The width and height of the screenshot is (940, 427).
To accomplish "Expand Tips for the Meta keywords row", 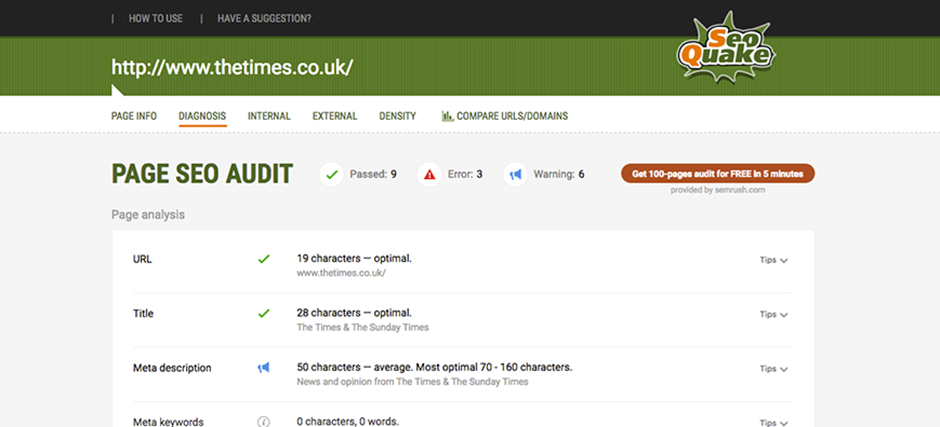I will pos(773,423).
